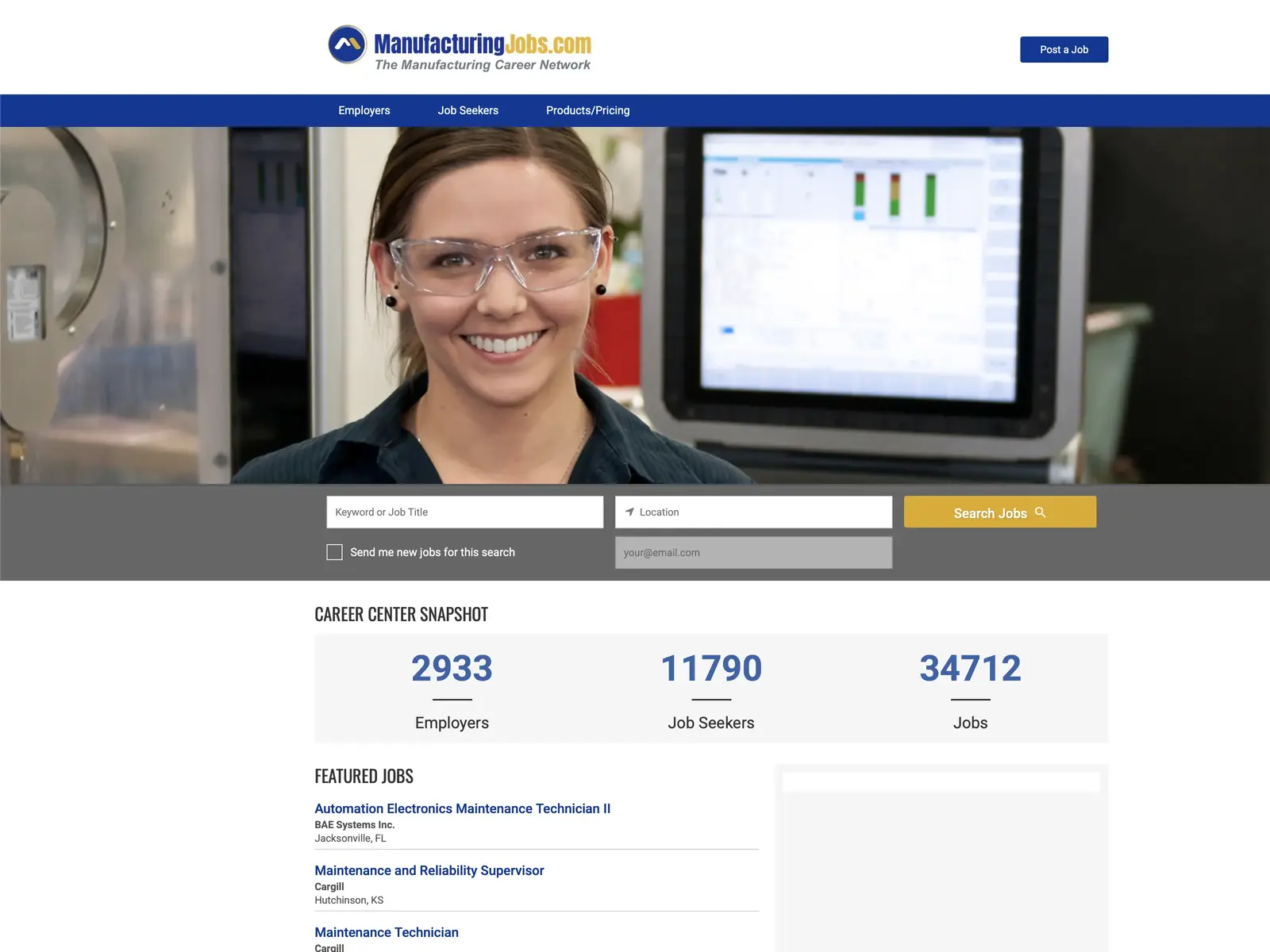
Task: Click 'Send me new jobs for this search' label
Action: pyautogui.click(x=433, y=552)
